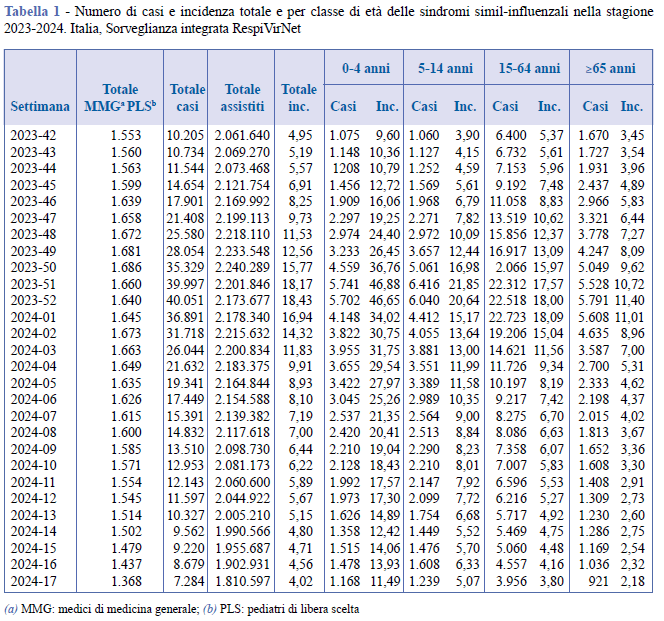Click ≥65 casi '2.198' in row 2024-06
664x621 pixels.
(593, 399)
